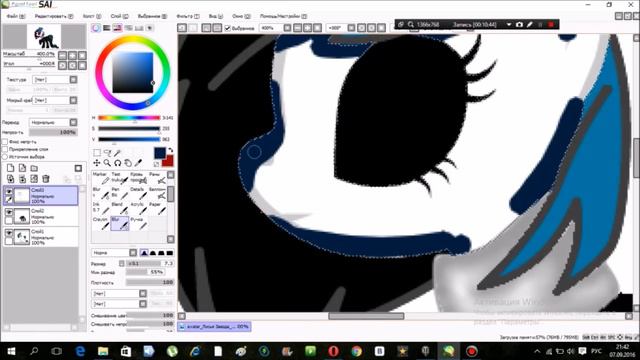Adjust the Размер brush size slider
Screen dimensions: 640x360
tap(150, 264)
